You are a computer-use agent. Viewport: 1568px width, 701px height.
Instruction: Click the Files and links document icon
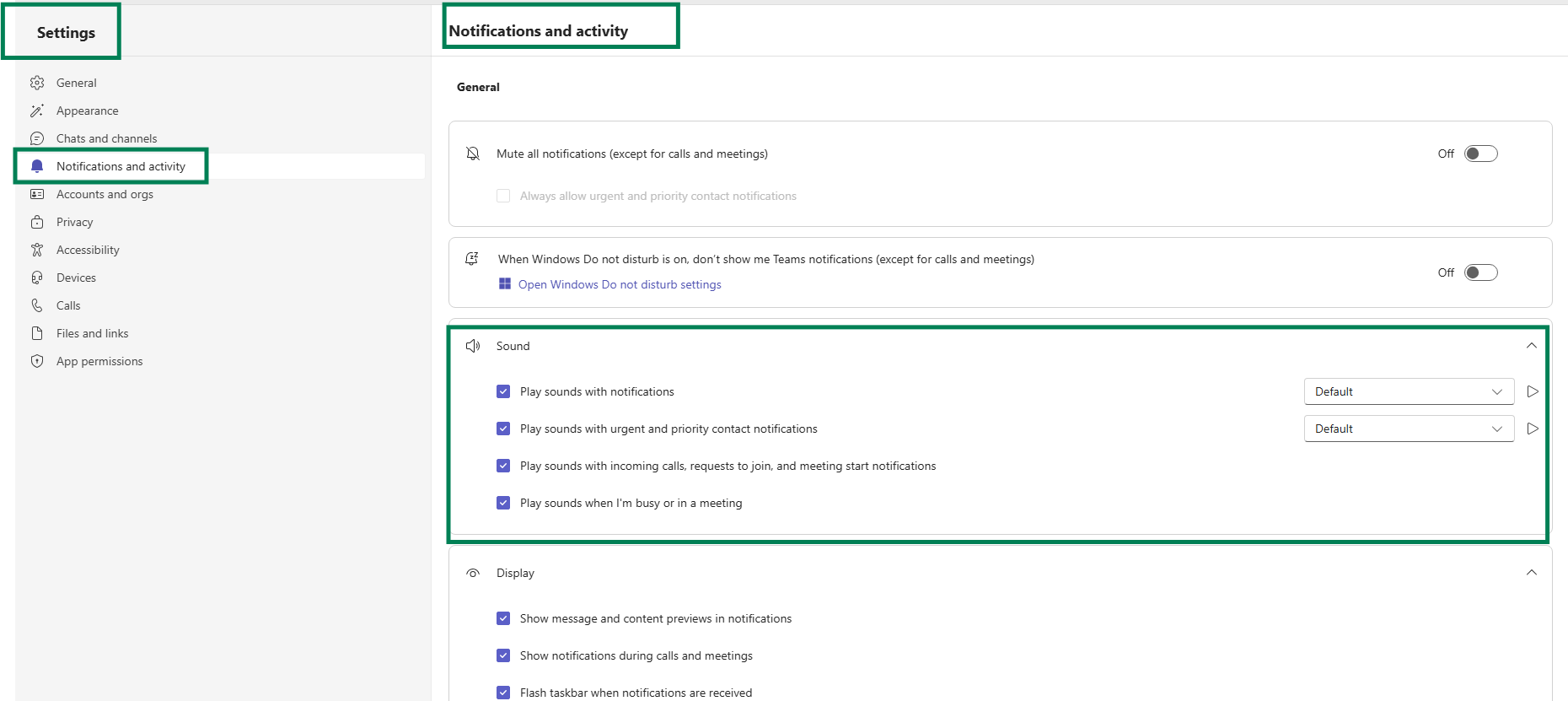[37, 333]
